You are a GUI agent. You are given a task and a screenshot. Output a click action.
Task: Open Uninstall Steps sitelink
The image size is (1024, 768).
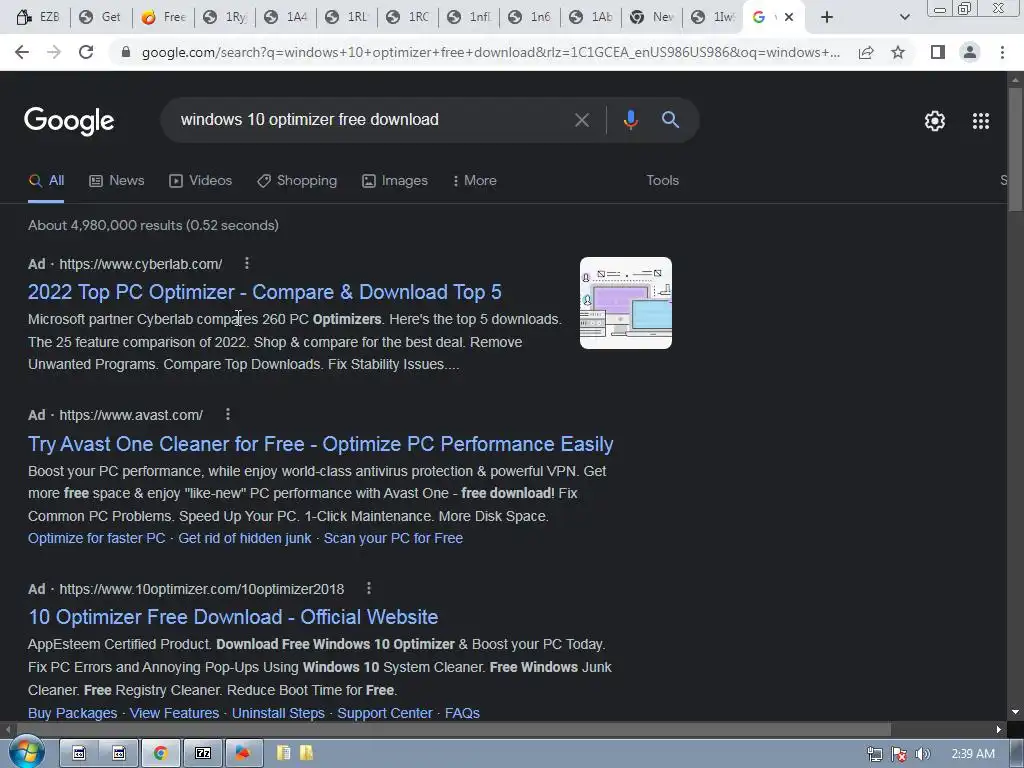point(278,712)
